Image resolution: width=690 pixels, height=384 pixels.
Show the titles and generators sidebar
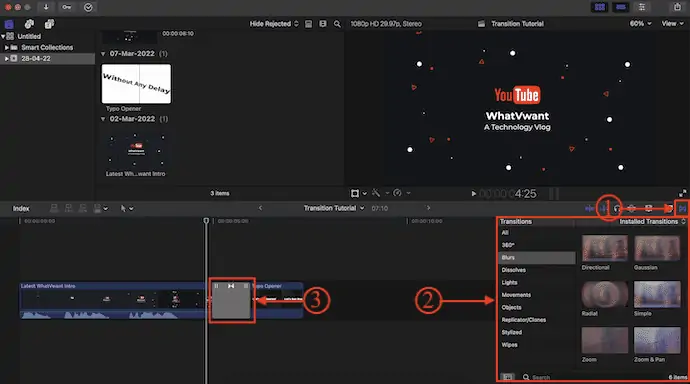point(49,24)
